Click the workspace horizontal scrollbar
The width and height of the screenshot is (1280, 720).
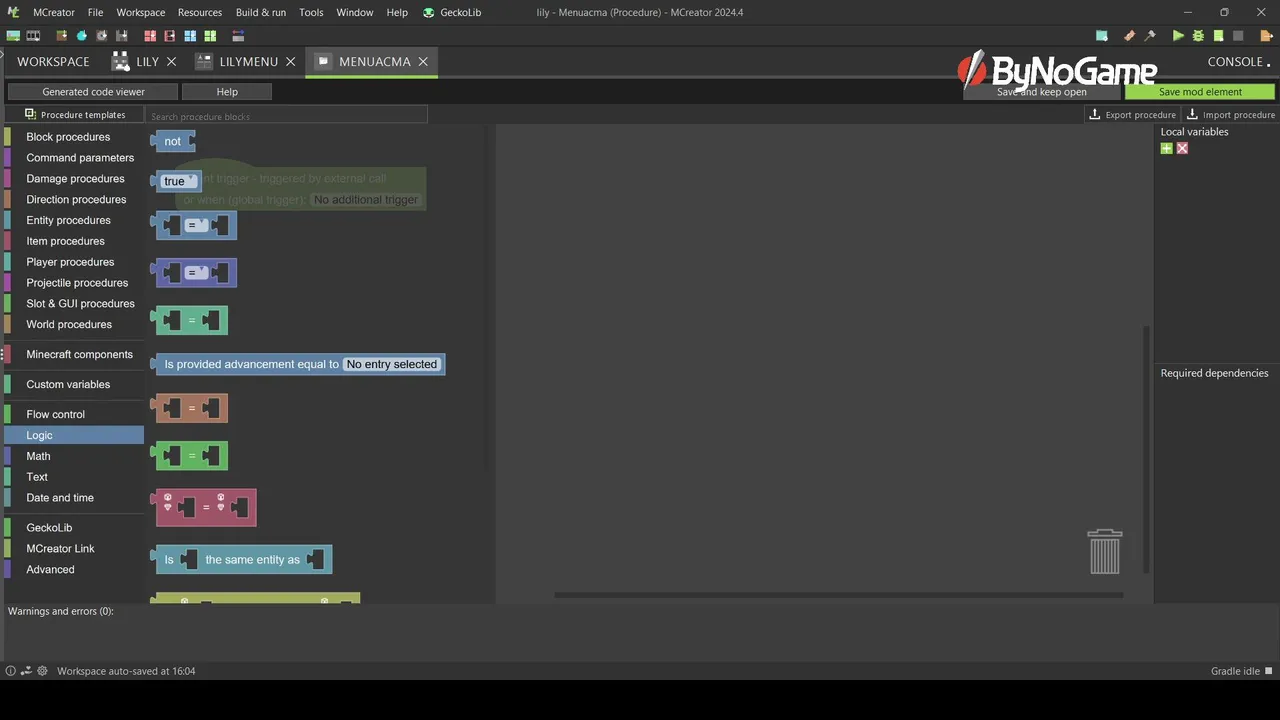839,595
